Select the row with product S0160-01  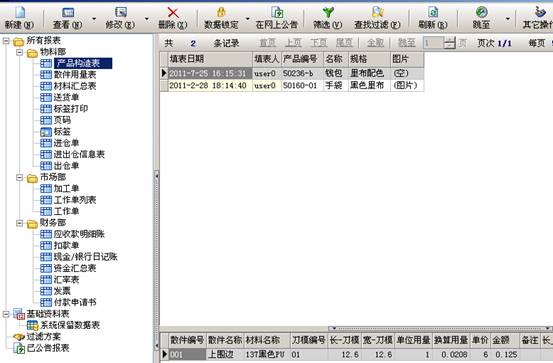click(x=292, y=85)
